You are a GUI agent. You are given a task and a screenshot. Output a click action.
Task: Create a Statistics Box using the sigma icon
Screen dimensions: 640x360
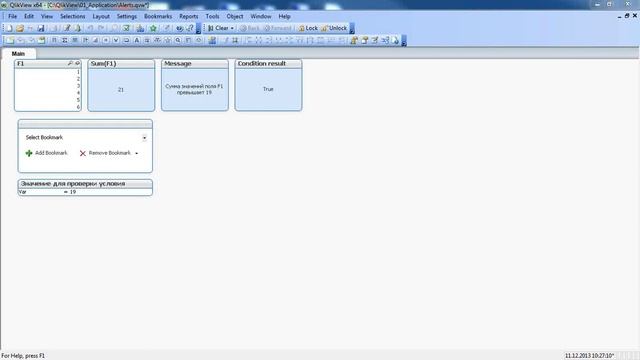[64, 40]
